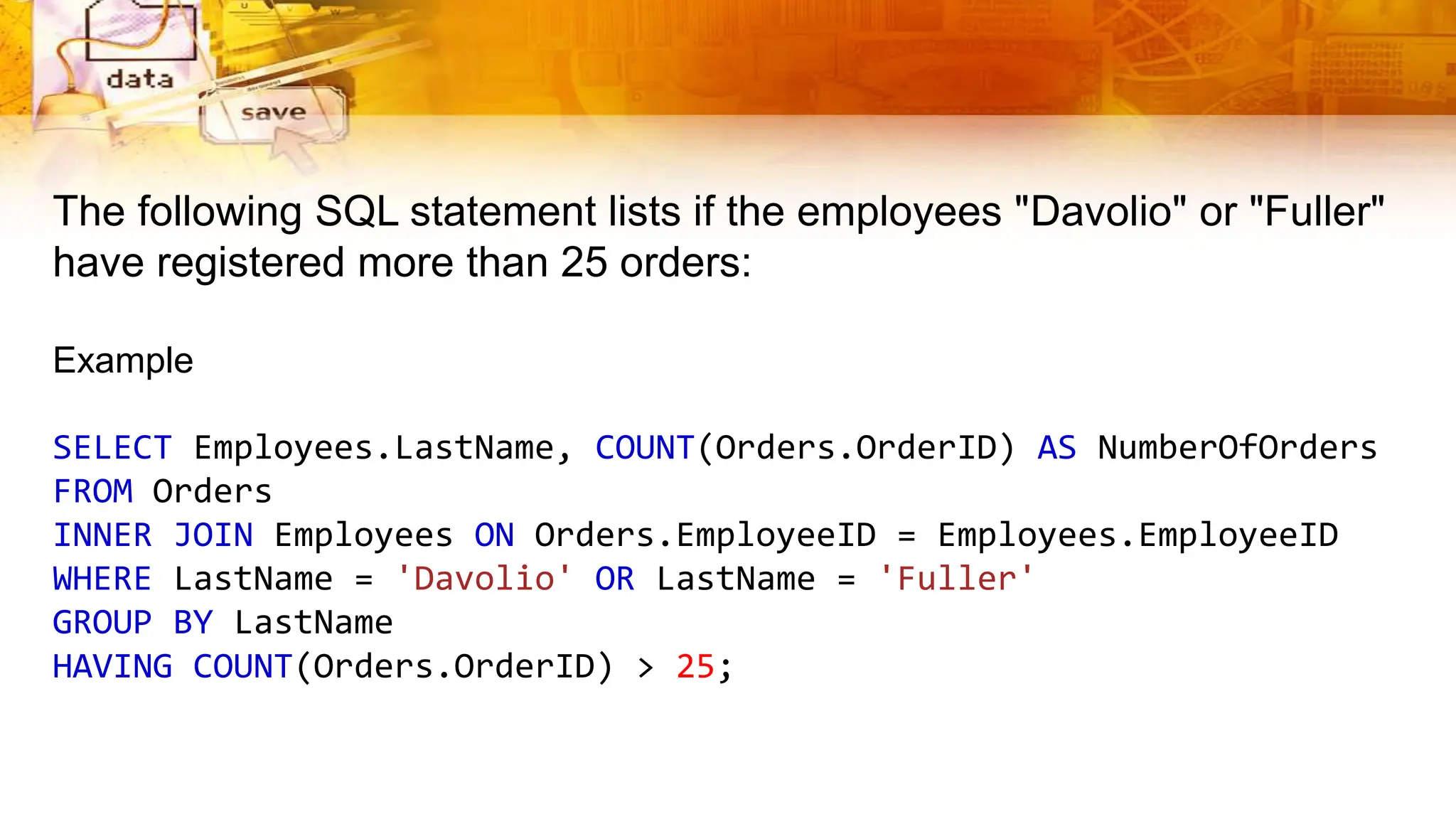Viewport: 1456px width, 819px height.
Task: Click COUNT keyword on the SELECT line
Action: click(x=644, y=448)
